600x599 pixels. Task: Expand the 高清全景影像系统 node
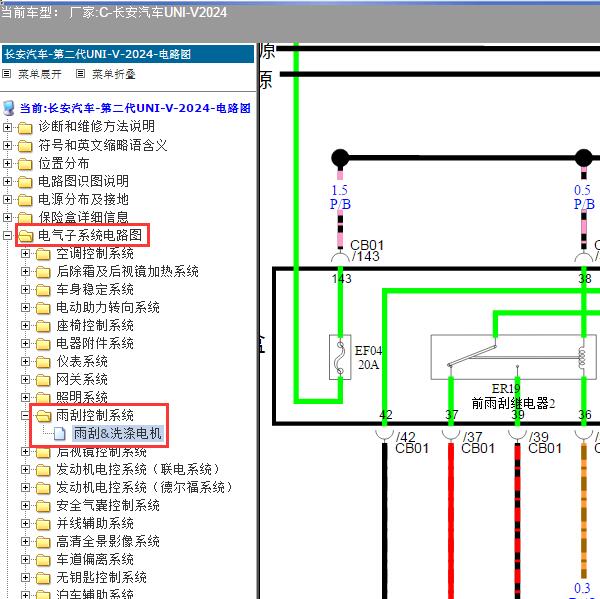coord(25,541)
